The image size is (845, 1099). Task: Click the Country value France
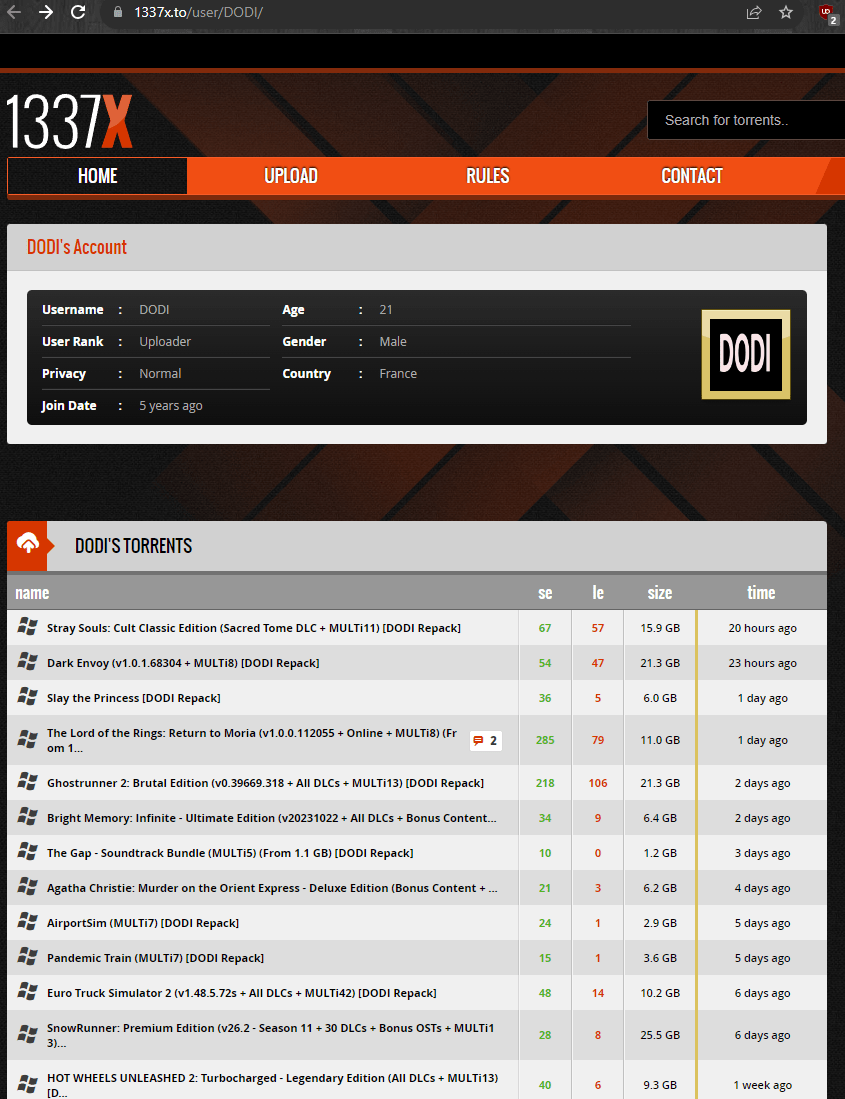(x=398, y=374)
